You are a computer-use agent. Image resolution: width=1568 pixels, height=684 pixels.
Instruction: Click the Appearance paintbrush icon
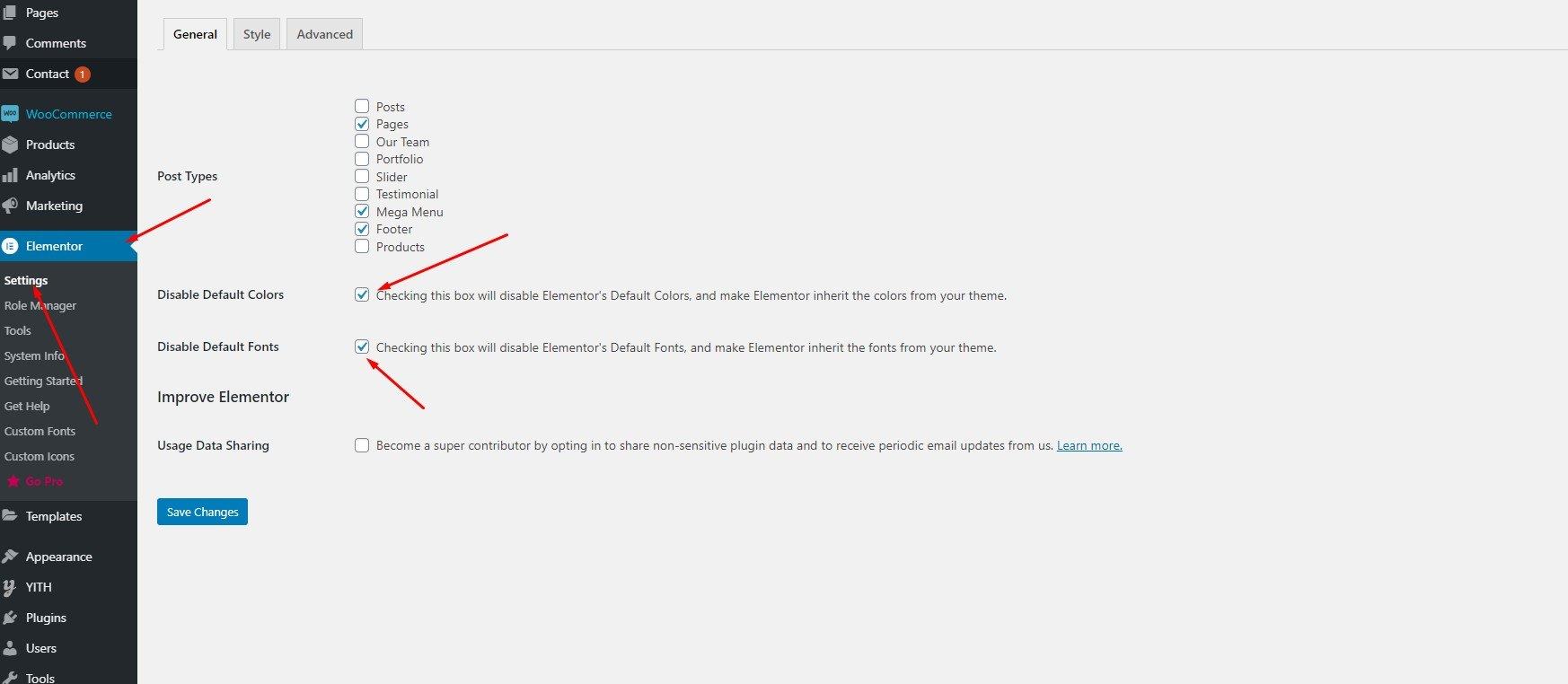pyautogui.click(x=10, y=557)
